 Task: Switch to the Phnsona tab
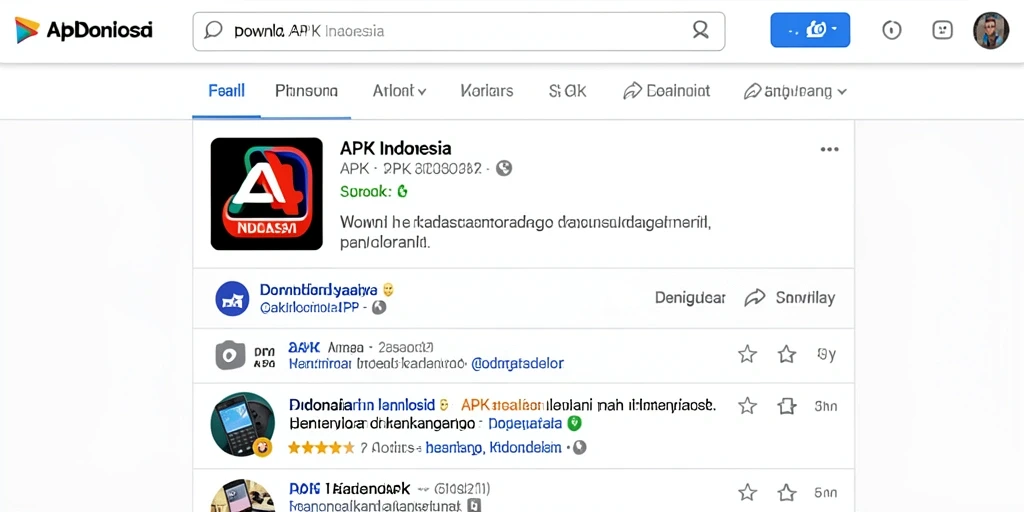click(x=306, y=91)
